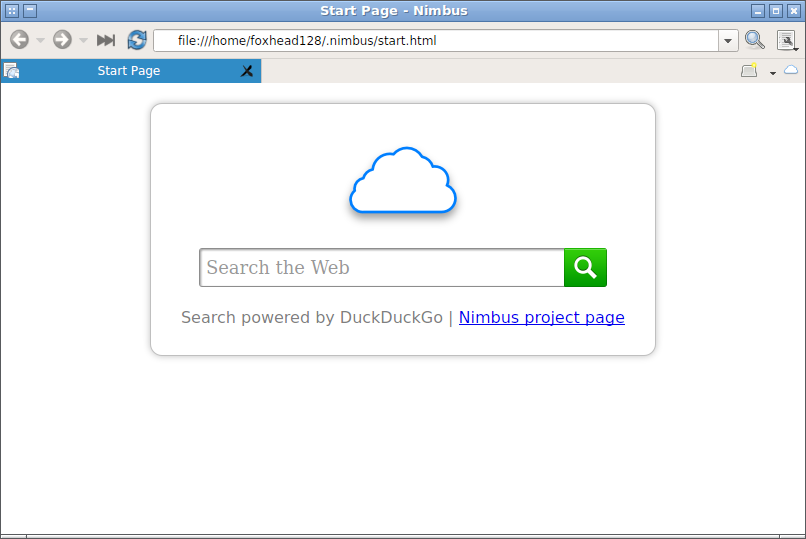Viewport: 806px width, 539px height.
Task: Go forward with the right arrow button
Action: 62,40
